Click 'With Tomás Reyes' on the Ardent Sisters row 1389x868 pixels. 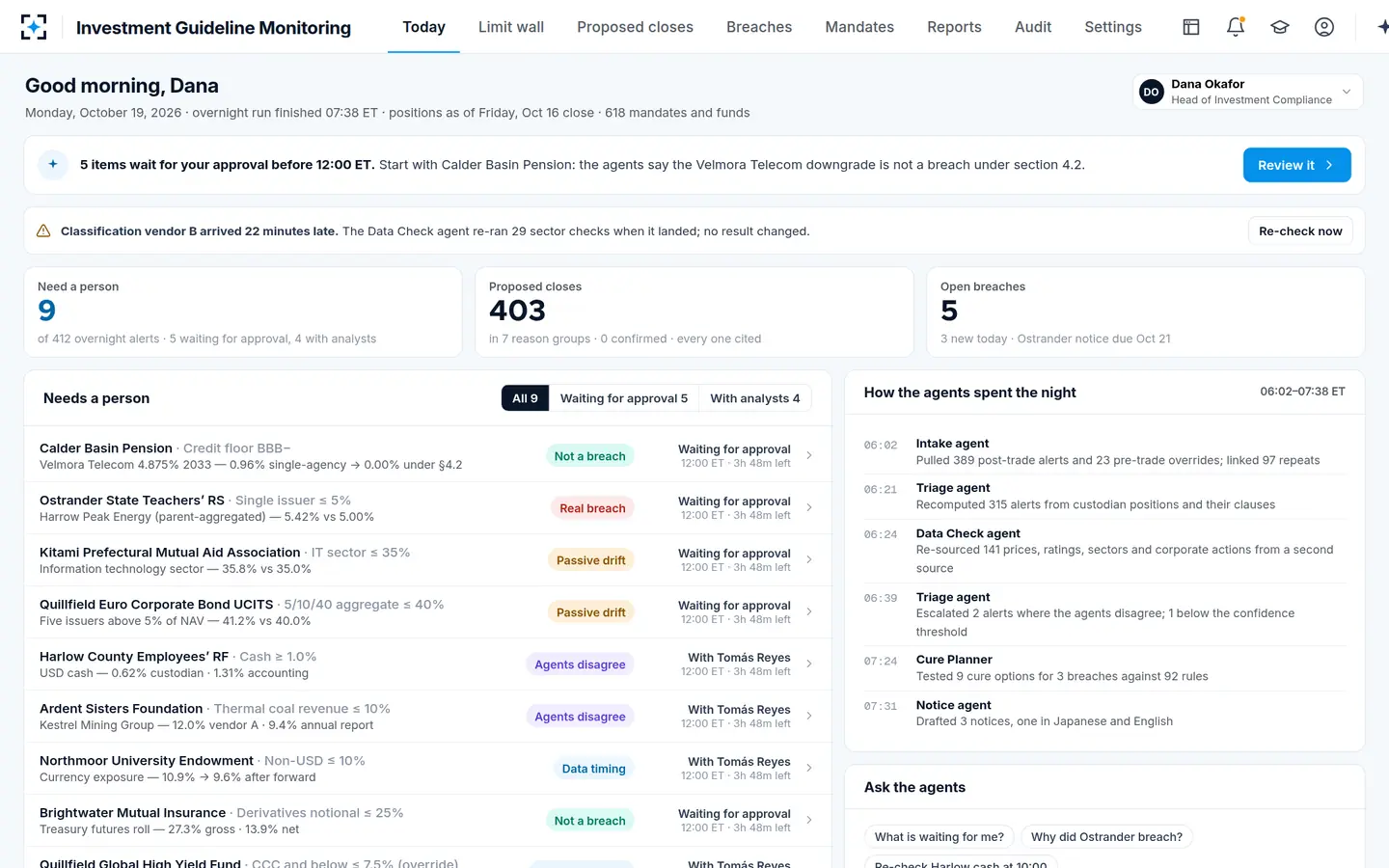point(739,710)
